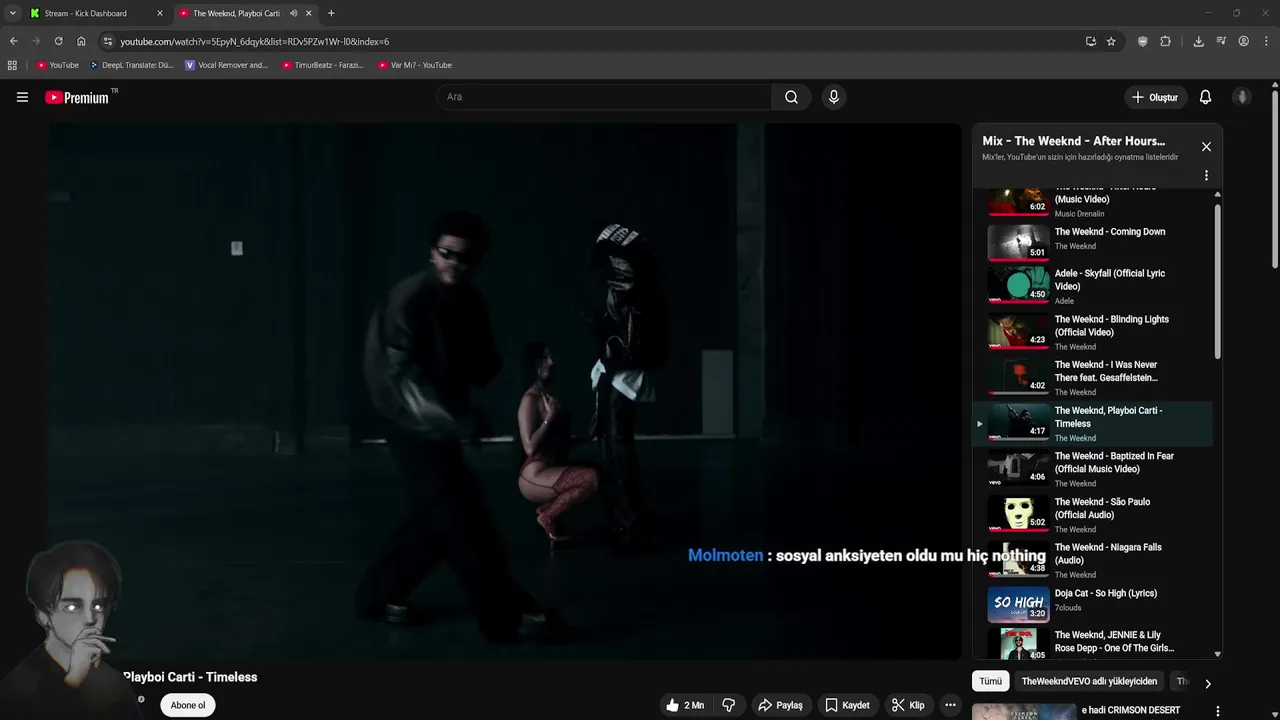Click the Oluştur create button

tap(1154, 97)
